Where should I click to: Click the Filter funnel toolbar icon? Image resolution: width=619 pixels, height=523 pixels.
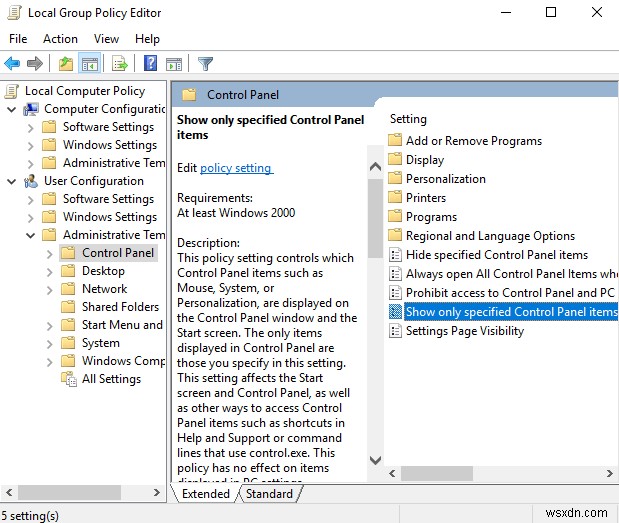pos(205,63)
